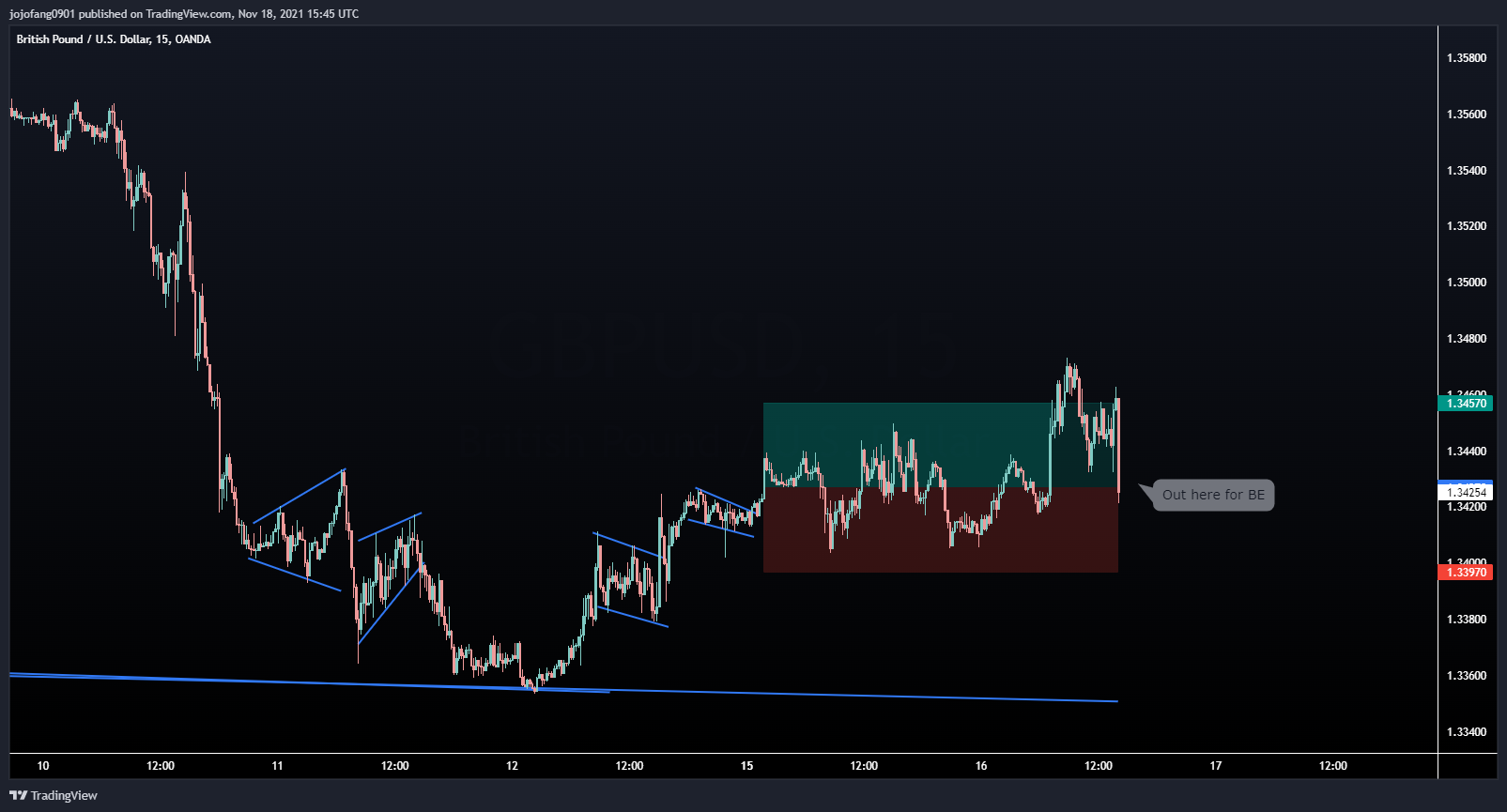Click the 1.35000 price axis label
1507x812 pixels.
[1467, 283]
